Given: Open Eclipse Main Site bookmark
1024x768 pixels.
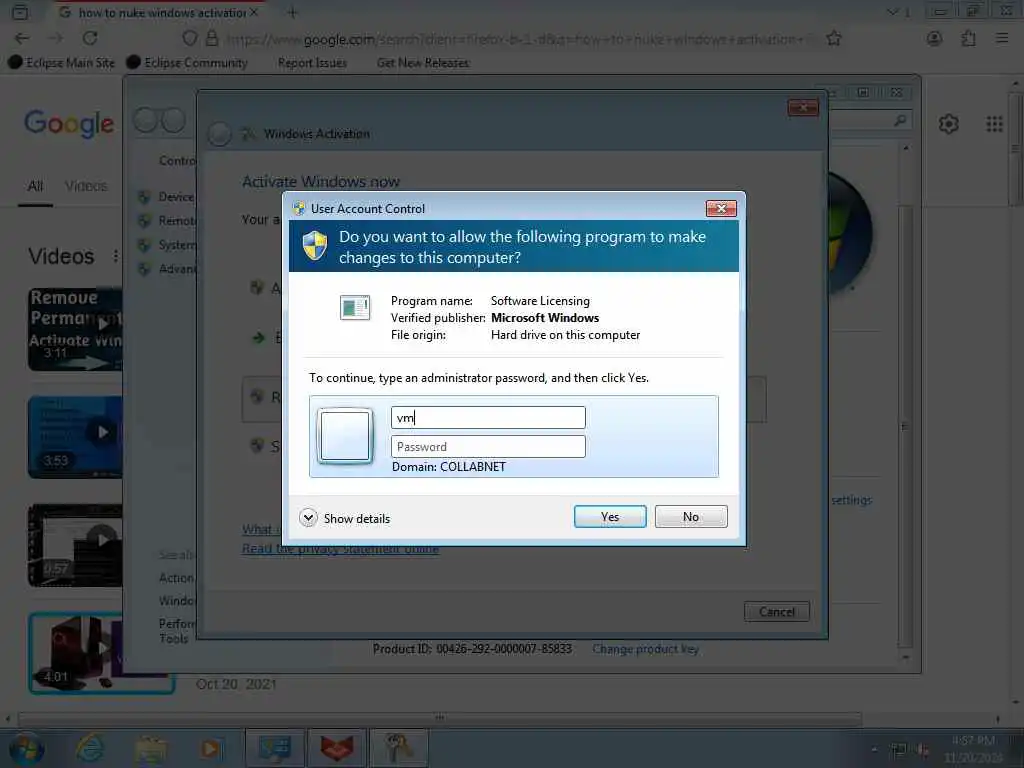Looking at the screenshot, I should [x=62, y=63].
